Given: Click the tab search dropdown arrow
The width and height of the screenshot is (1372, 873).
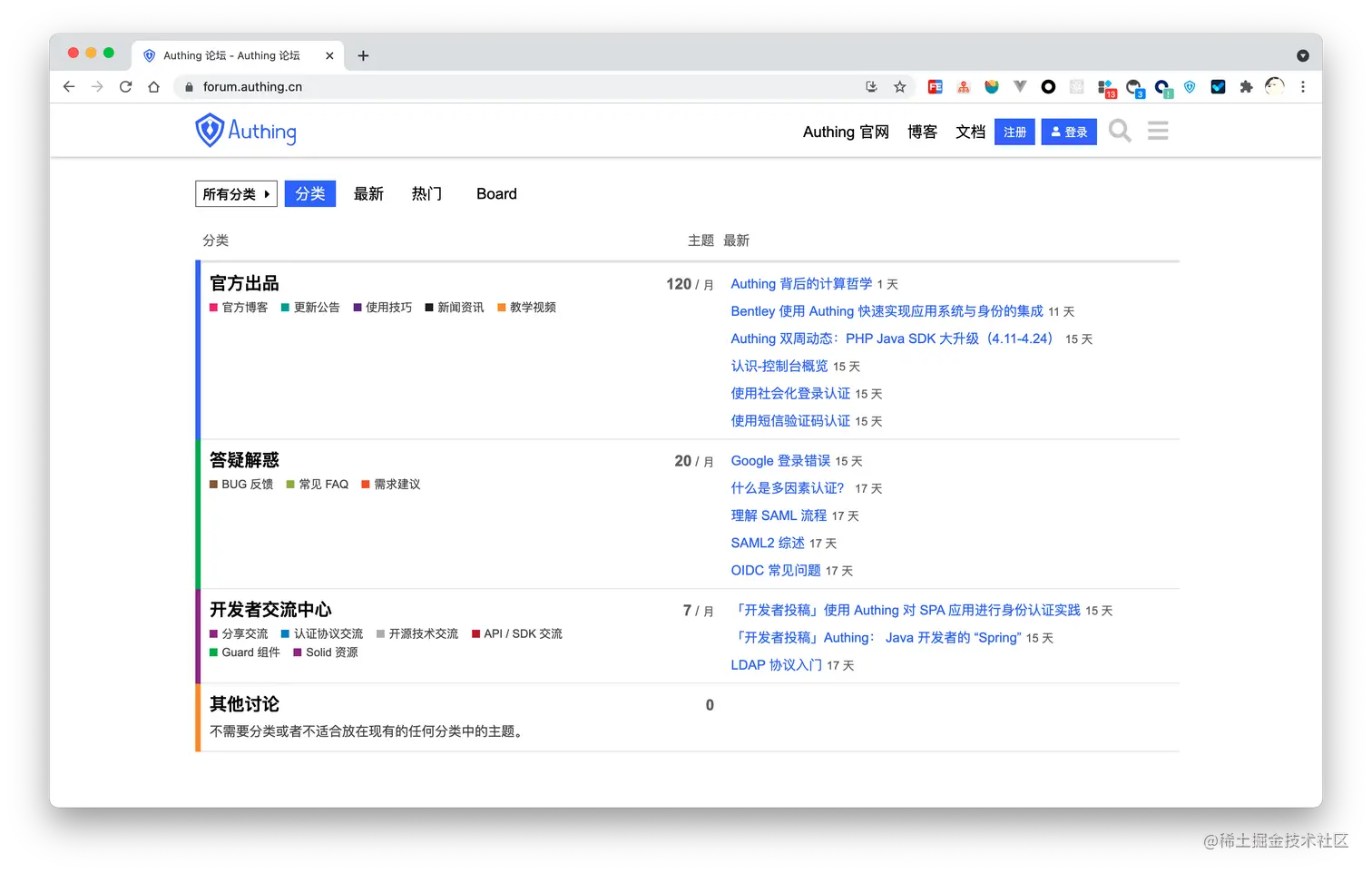Looking at the screenshot, I should pos(1303,55).
